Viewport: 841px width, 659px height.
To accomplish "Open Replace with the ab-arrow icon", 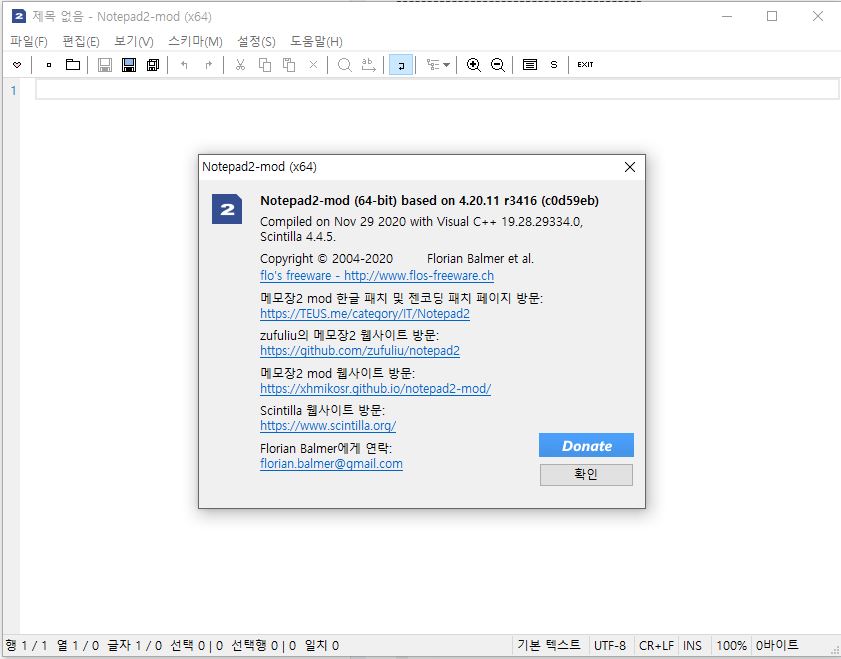I will point(368,65).
